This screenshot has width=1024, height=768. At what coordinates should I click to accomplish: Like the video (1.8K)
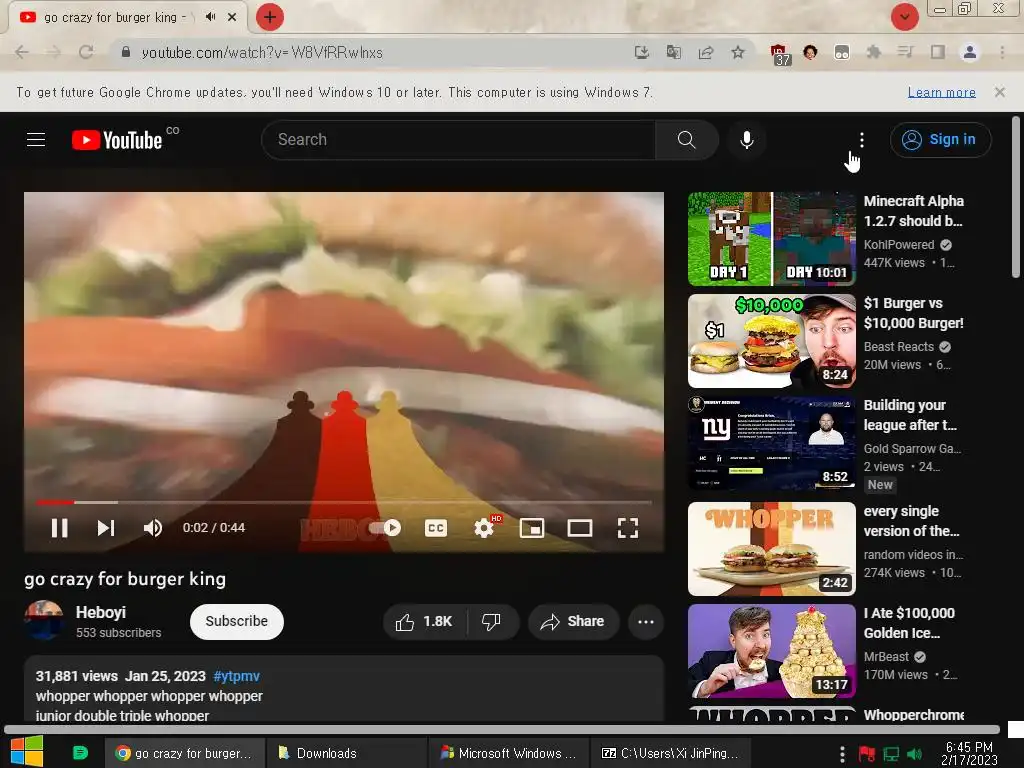point(424,622)
